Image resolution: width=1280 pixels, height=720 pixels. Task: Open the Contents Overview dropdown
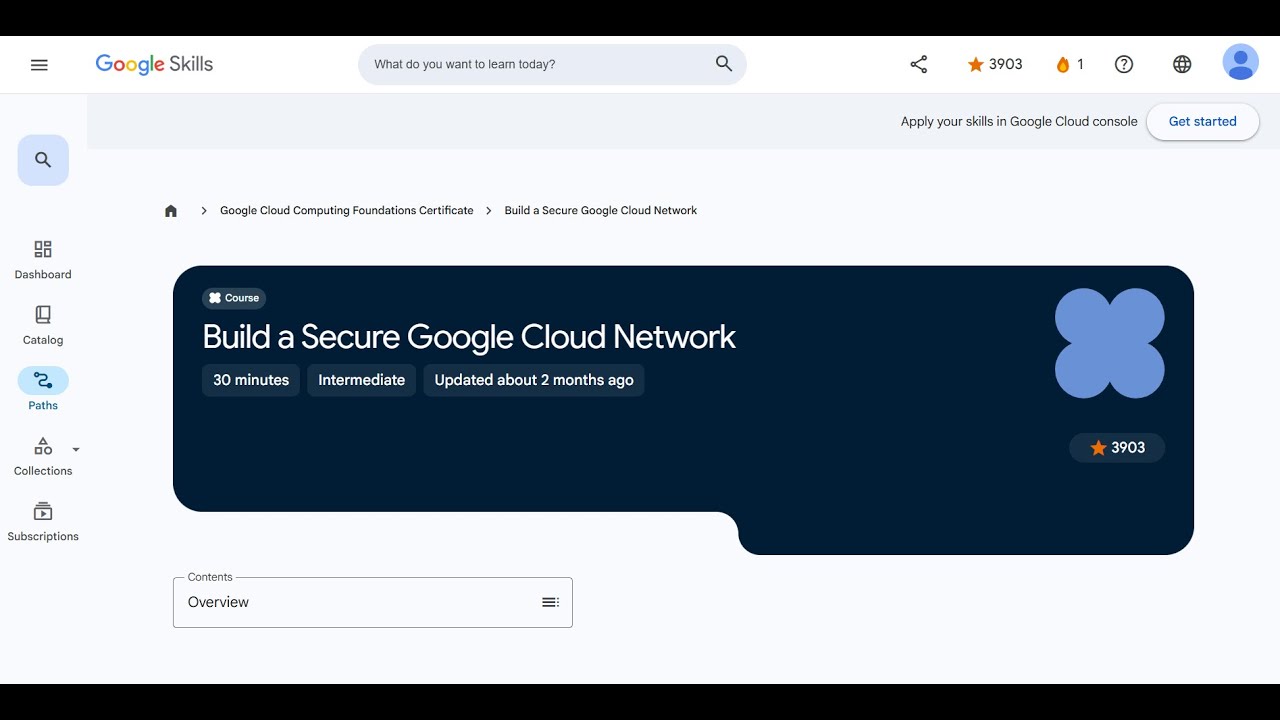[x=373, y=602]
